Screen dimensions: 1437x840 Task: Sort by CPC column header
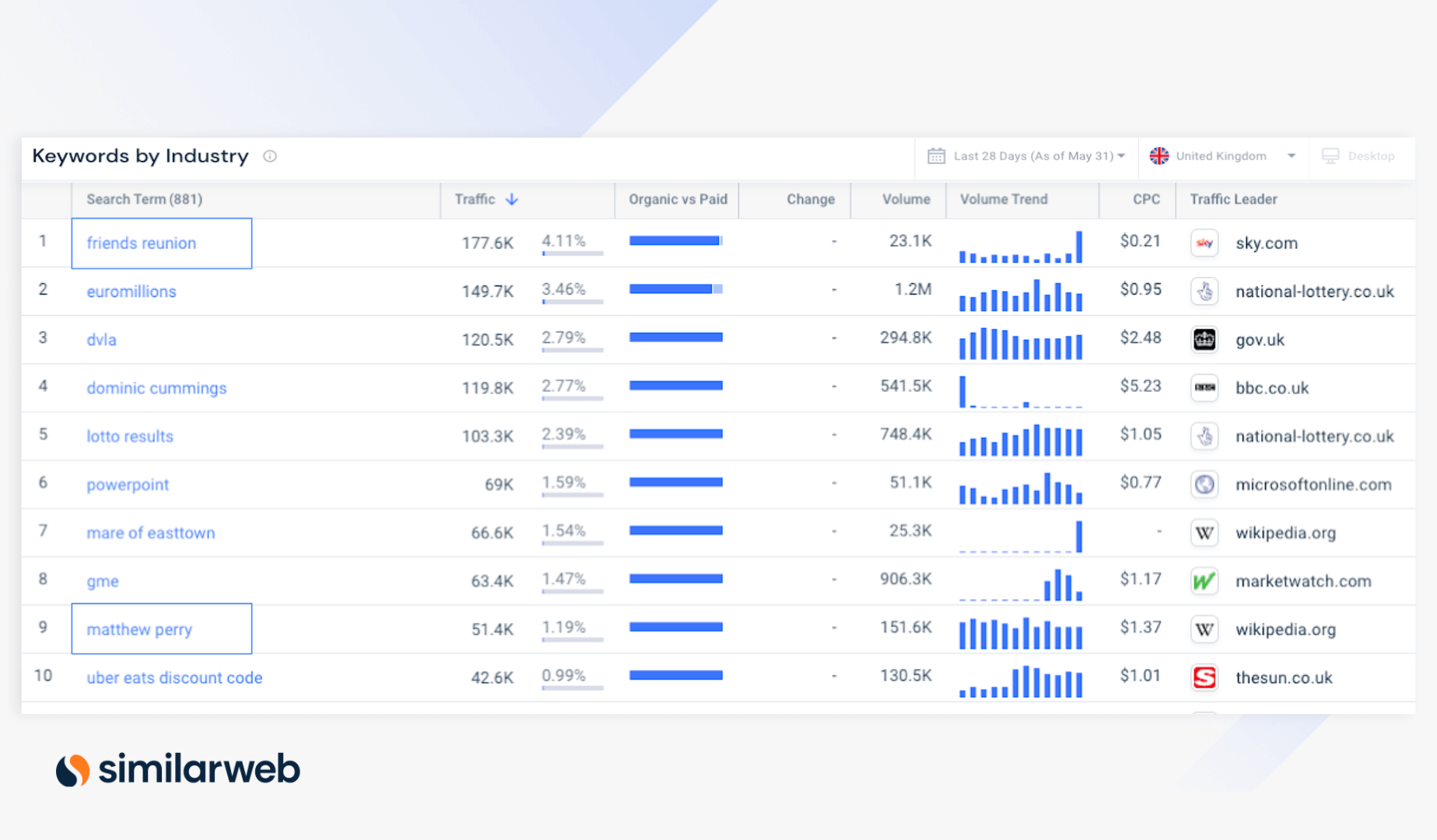tap(1146, 200)
